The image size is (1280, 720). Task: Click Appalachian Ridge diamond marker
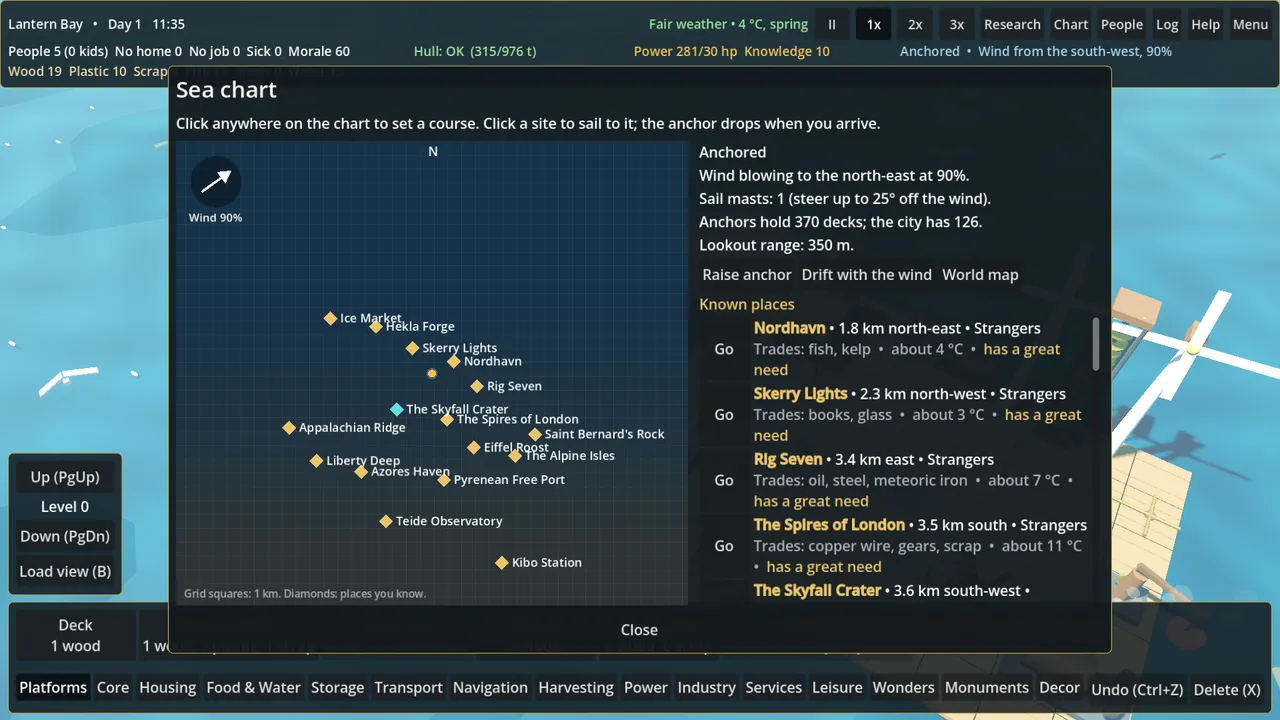(x=289, y=427)
